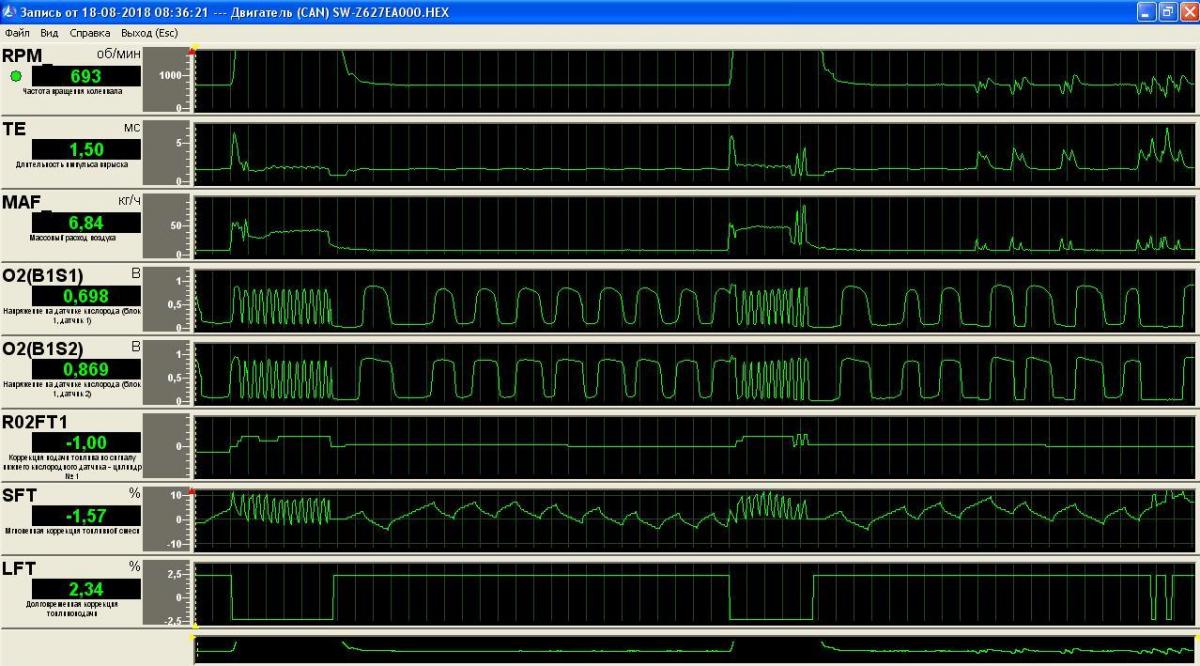Click the MAF graph scale showing 50
Image resolution: width=1200 pixels, height=666 pixels.
coord(166,226)
